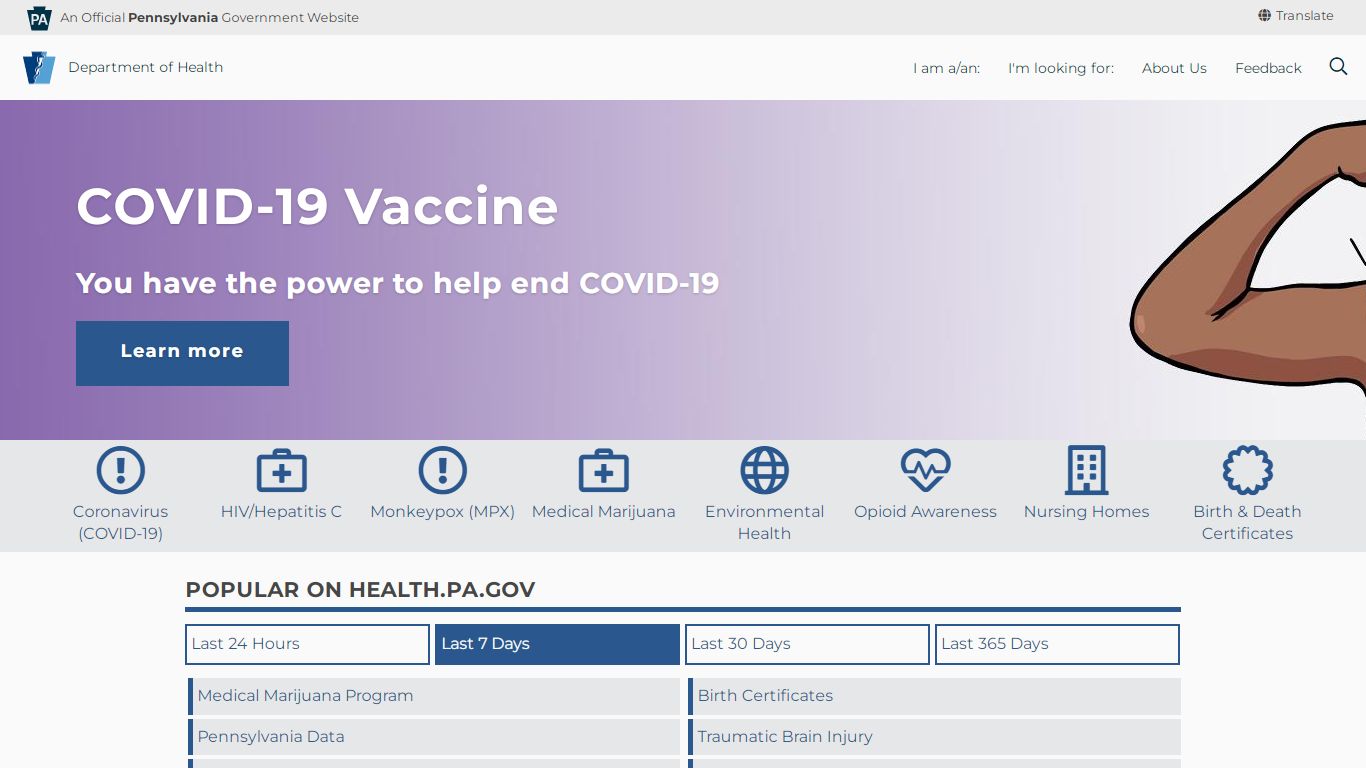Click the Monkeypox (MPX) alert icon
Viewport: 1366px width, 768px height.
pyautogui.click(x=443, y=470)
